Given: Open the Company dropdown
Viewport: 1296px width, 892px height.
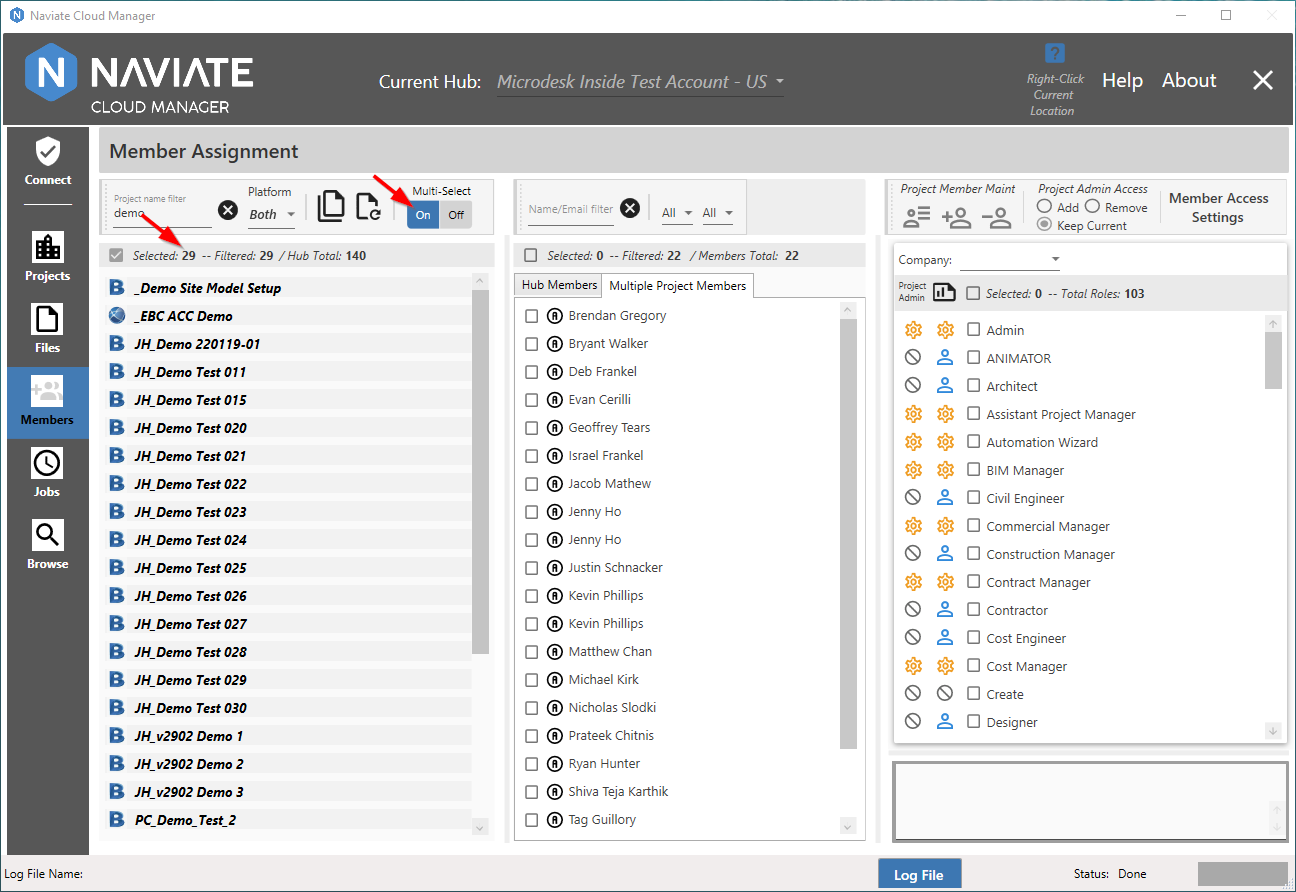Looking at the screenshot, I should pos(1011,260).
